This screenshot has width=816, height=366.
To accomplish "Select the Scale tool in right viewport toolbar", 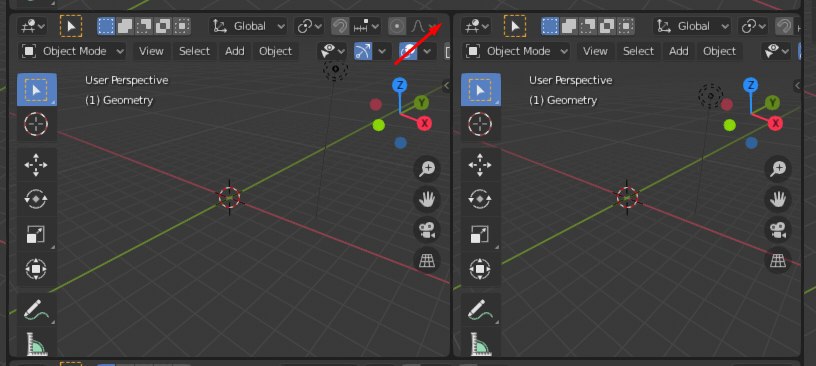I will click(481, 234).
